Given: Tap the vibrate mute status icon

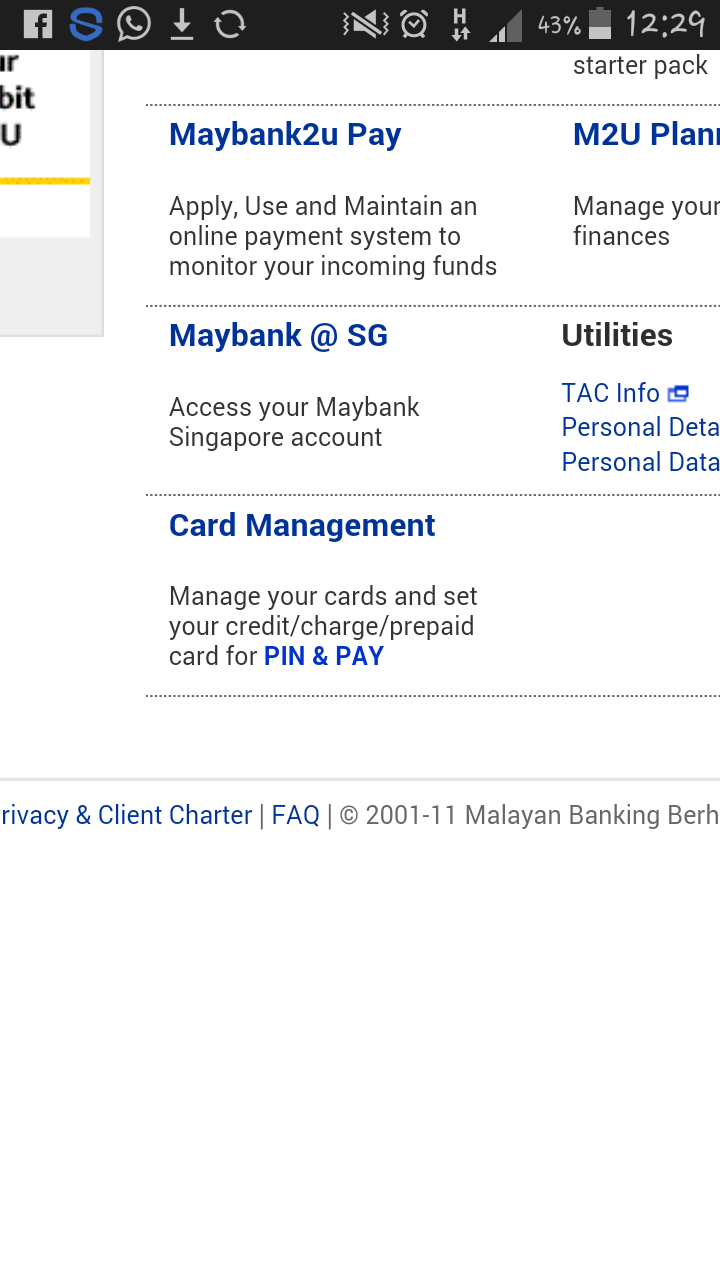Looking at the screenshot, I should 365,24.
